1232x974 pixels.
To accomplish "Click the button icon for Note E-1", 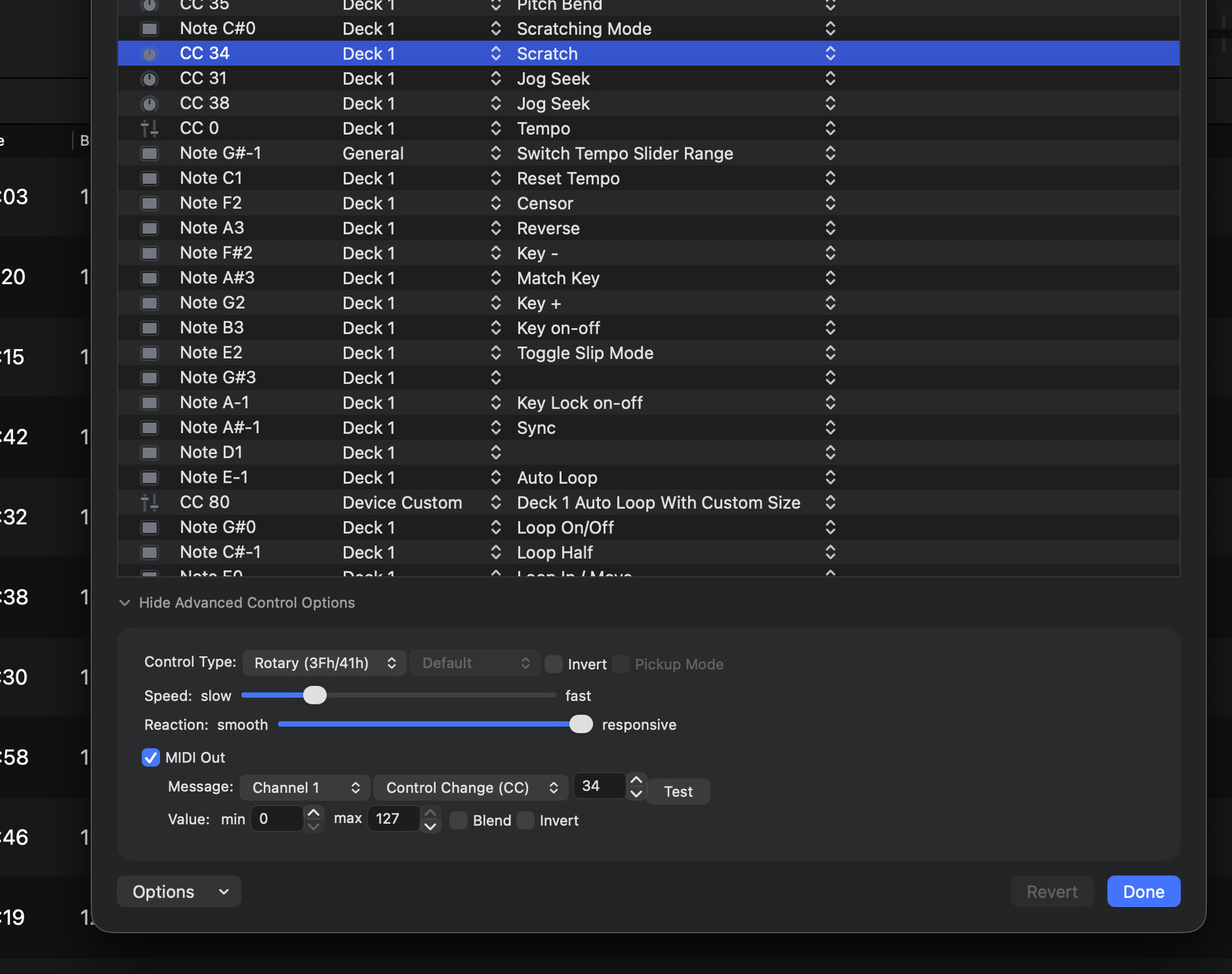I will point(150,478).
